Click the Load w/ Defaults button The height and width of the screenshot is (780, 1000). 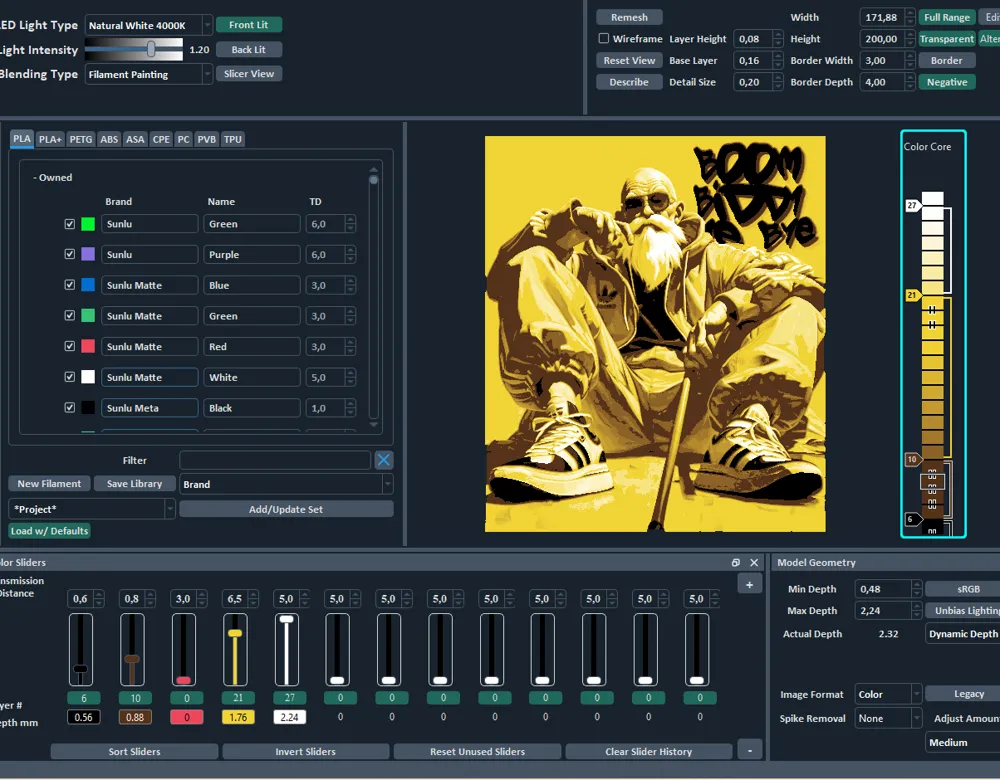coord(49,531)
